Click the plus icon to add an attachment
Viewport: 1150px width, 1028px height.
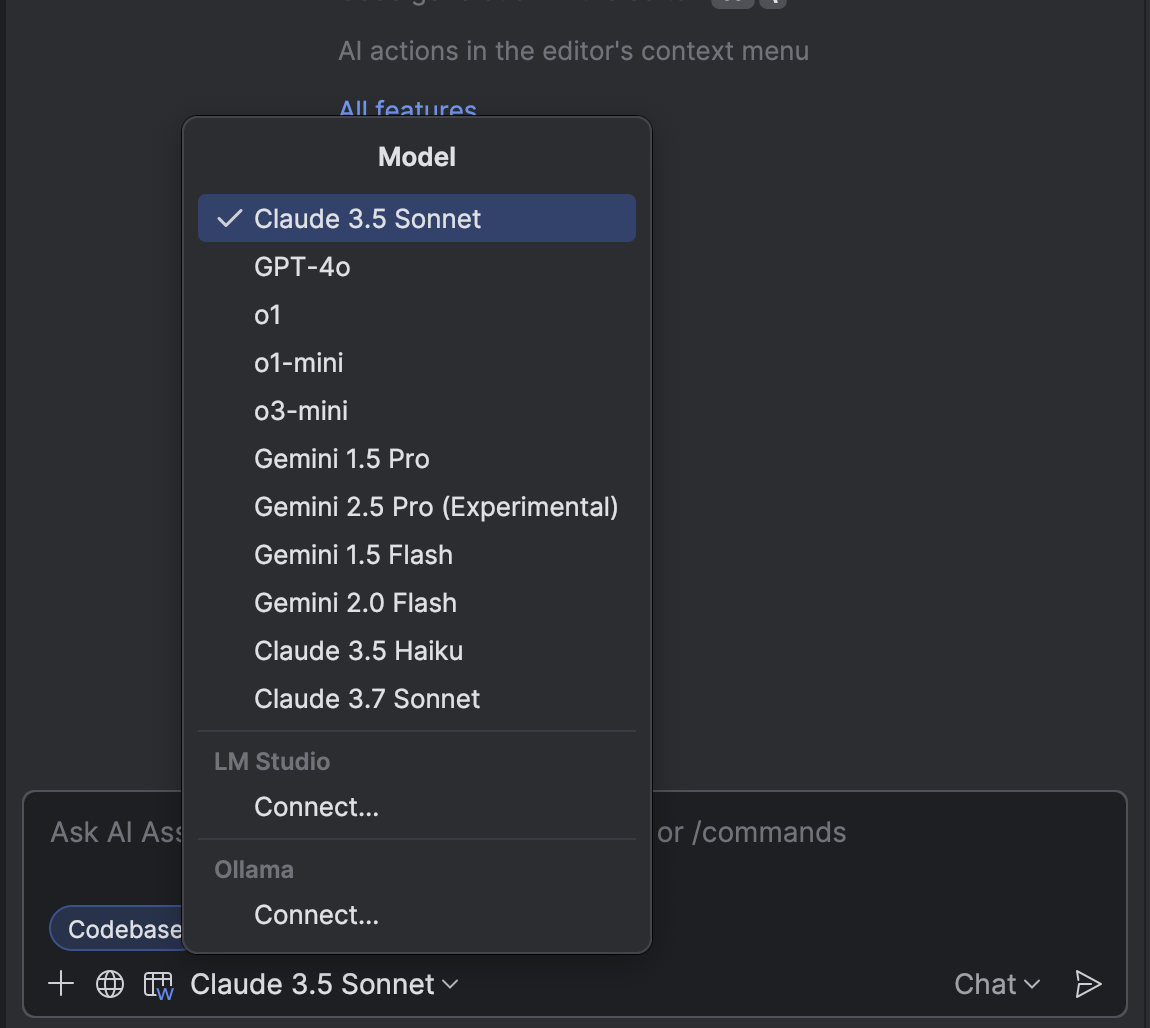point(61,984)
